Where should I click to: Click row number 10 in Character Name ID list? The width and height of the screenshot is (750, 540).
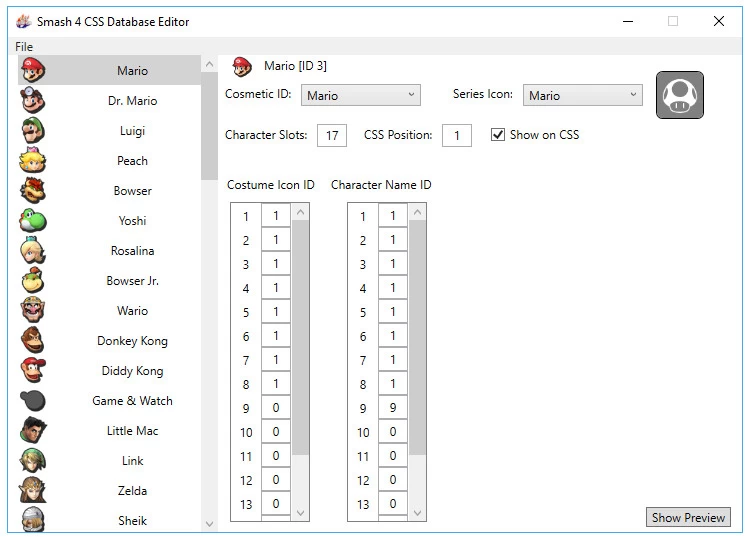[363, 432]
